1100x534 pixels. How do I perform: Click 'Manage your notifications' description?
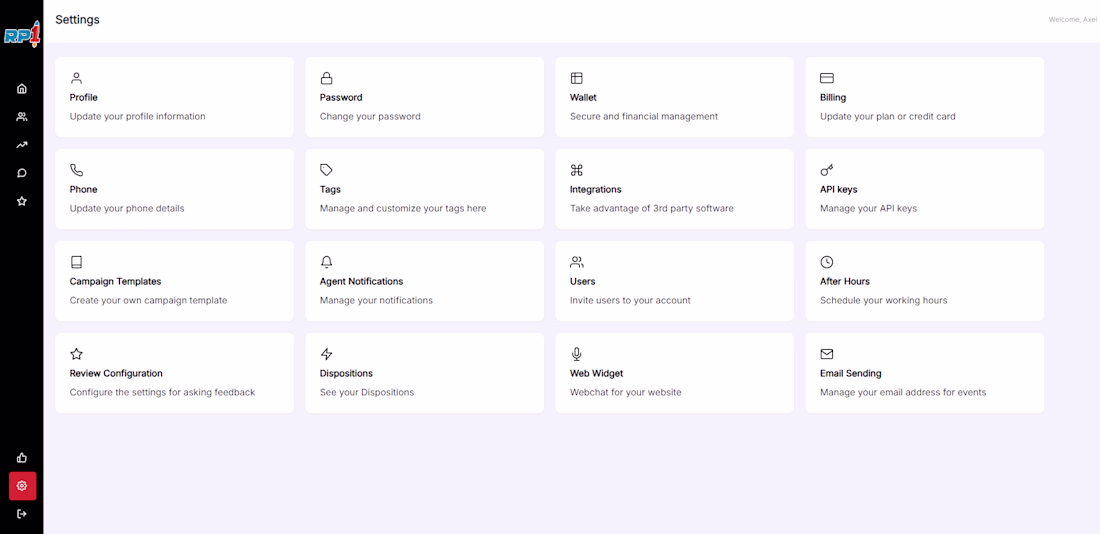[376, 300]
